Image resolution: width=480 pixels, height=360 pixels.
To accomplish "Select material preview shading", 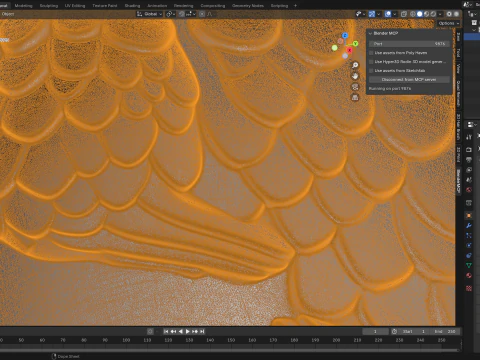I will coord(426,14).
